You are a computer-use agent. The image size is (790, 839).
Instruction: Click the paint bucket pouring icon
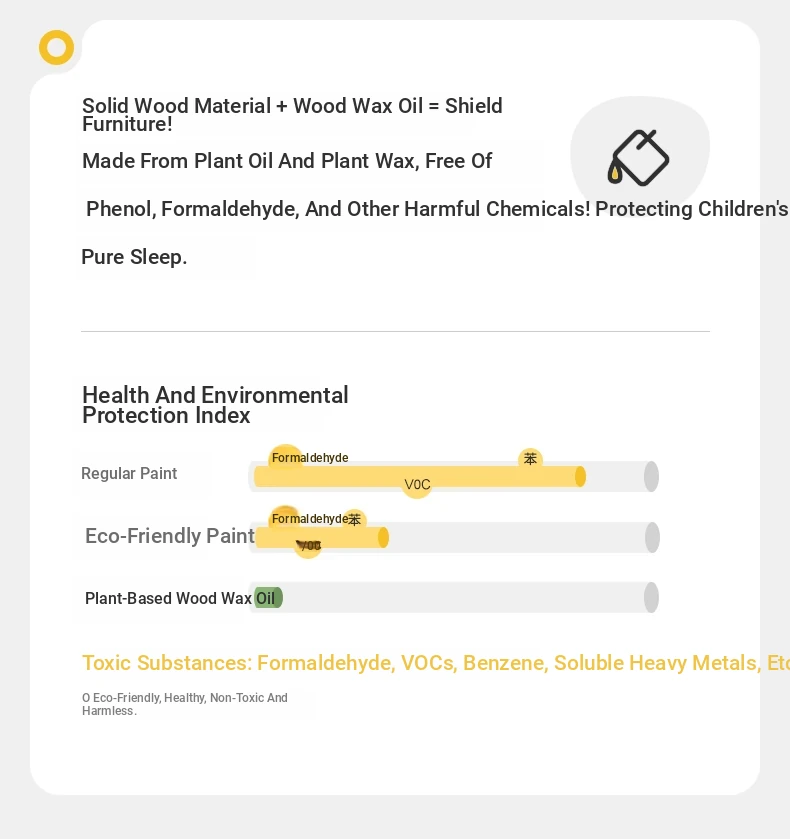[x=638, y=158]
